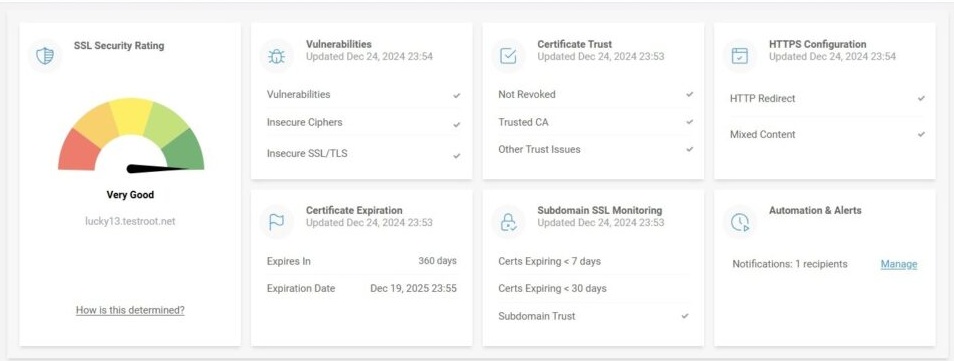Screen dimensions: 954x361
Task: Open the How is this determined? link
Action: 130,310
